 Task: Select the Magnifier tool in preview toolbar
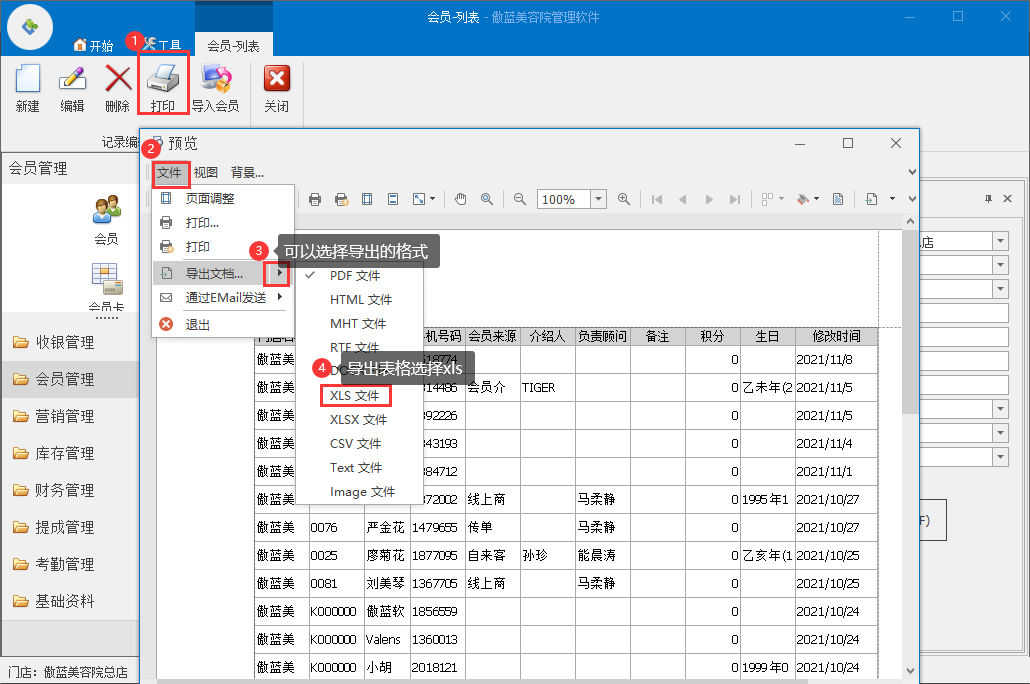pyautogui.click(x=487, y=199)
